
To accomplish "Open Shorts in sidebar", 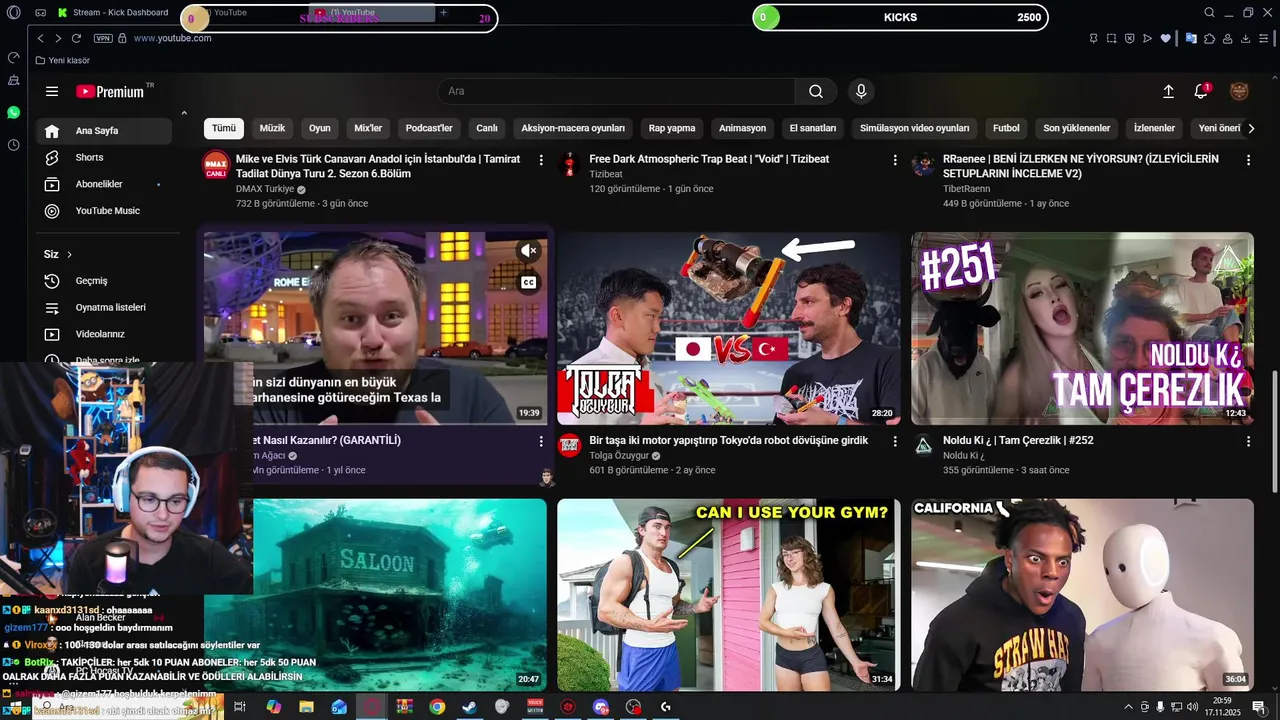I will pyautogui.click(x=105, y=158).
